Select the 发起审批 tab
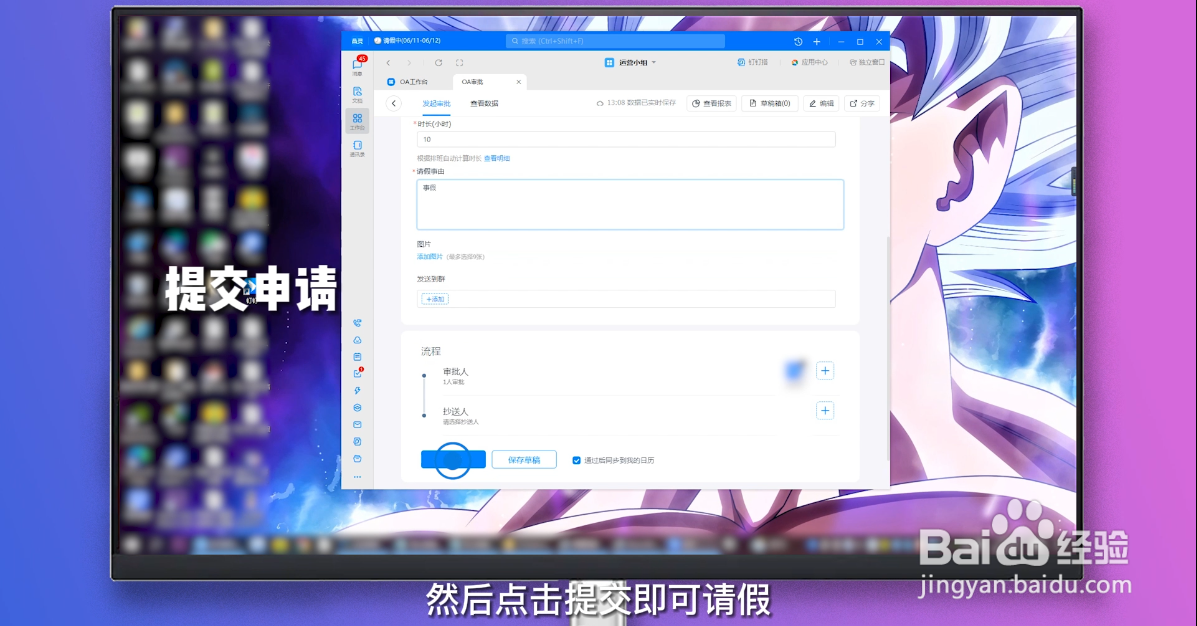1197x626 pixels. (x=437, y=103)
